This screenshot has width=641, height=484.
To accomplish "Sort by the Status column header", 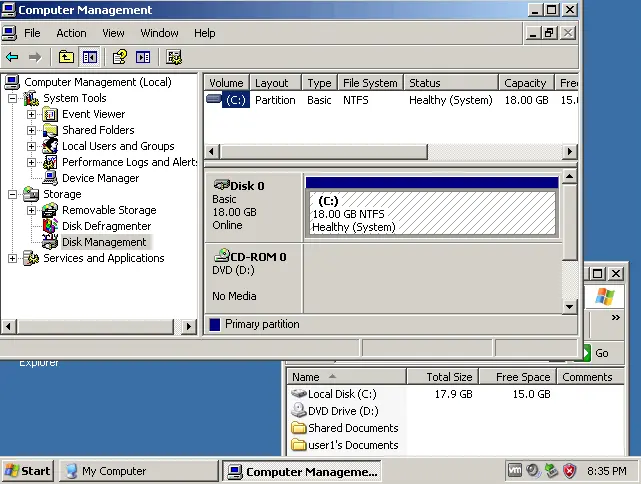I will (451, 83).
